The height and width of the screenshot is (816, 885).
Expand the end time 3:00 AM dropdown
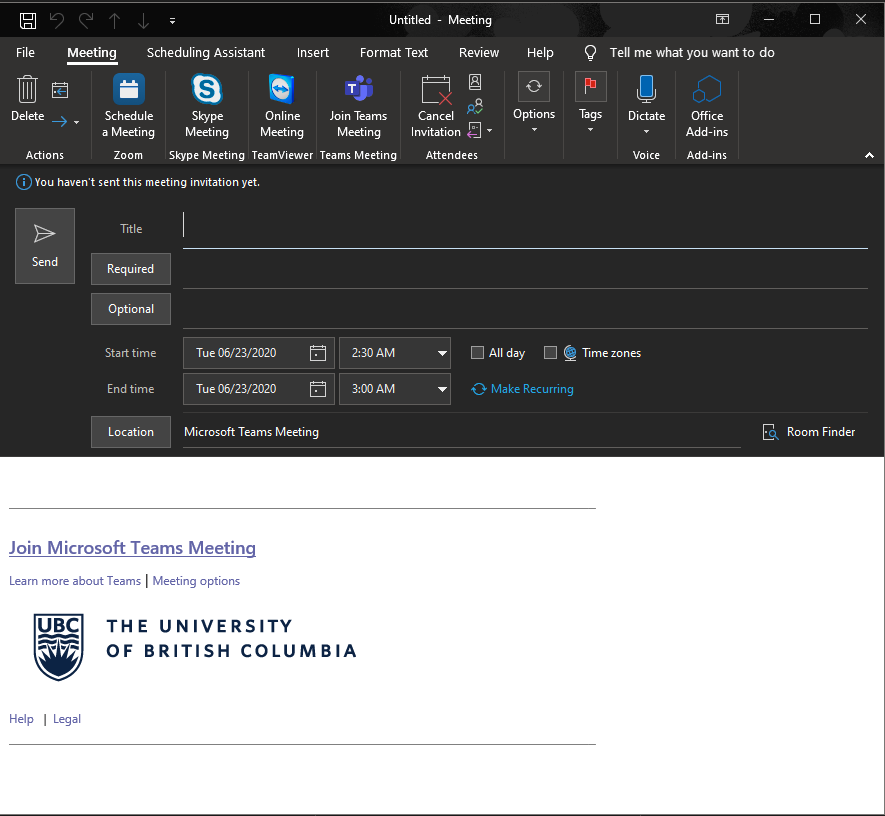click(x=442, y=389)
